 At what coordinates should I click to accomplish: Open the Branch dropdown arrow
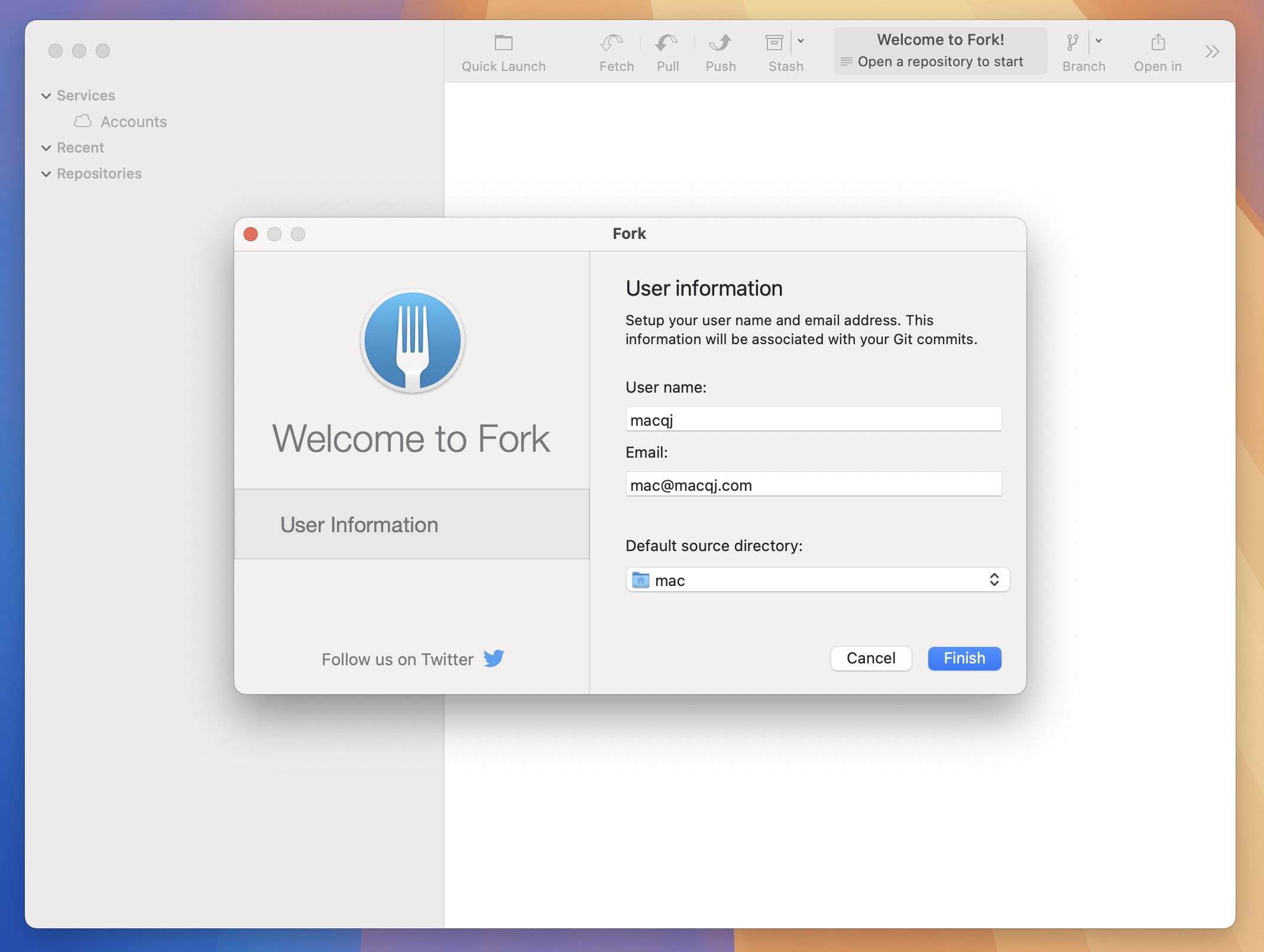click(1098, 41)
